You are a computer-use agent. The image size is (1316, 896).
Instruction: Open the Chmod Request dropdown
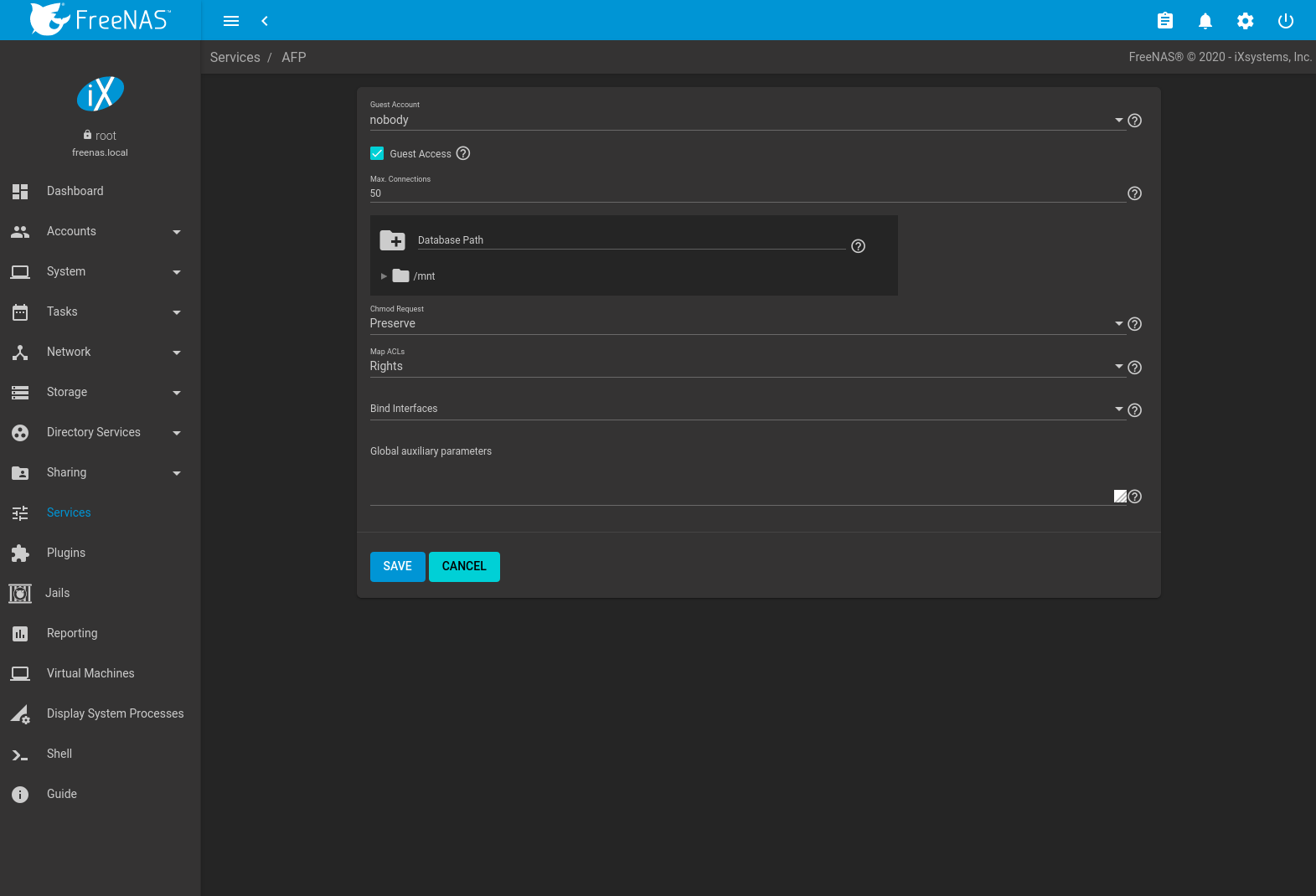(x=746, y=323)
